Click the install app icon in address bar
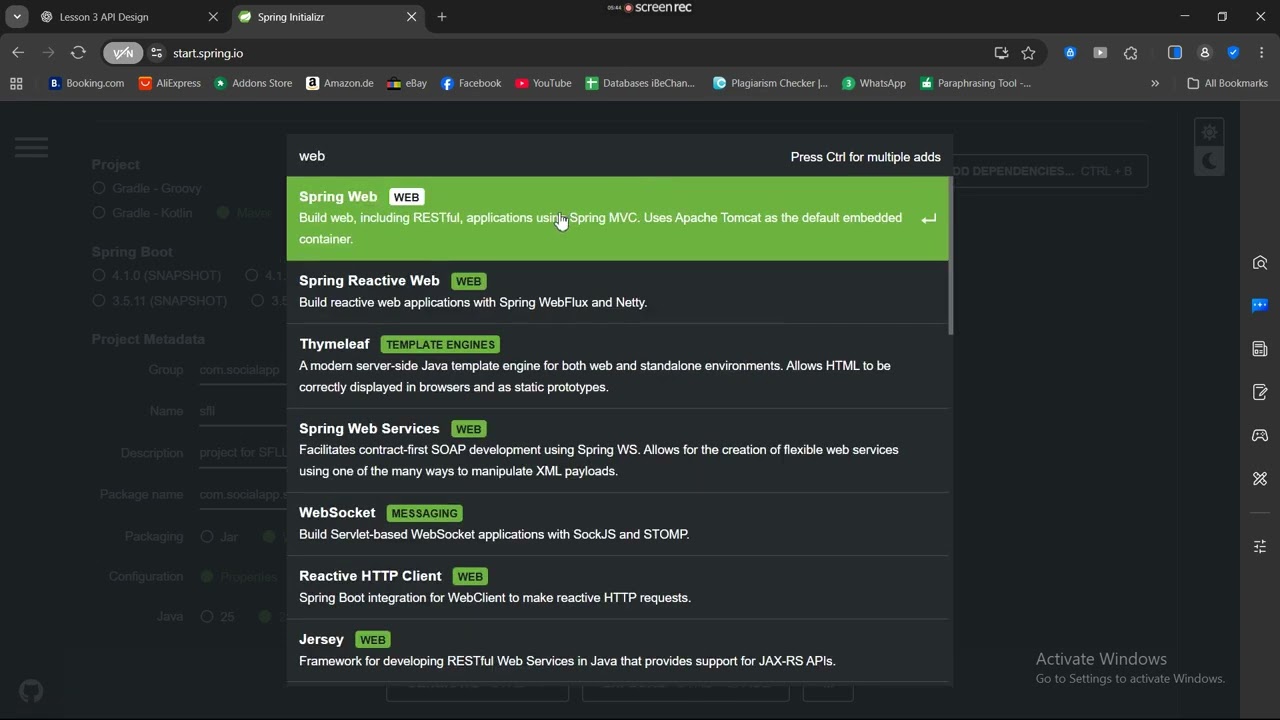This screenshot has width=1280, height=720. (x=1001, y=53)
